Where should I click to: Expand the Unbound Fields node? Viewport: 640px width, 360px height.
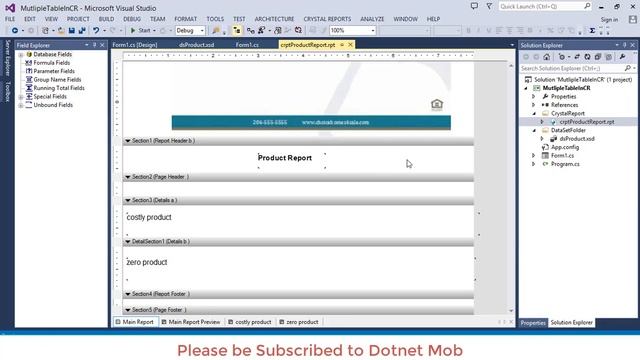click(20, 105)
